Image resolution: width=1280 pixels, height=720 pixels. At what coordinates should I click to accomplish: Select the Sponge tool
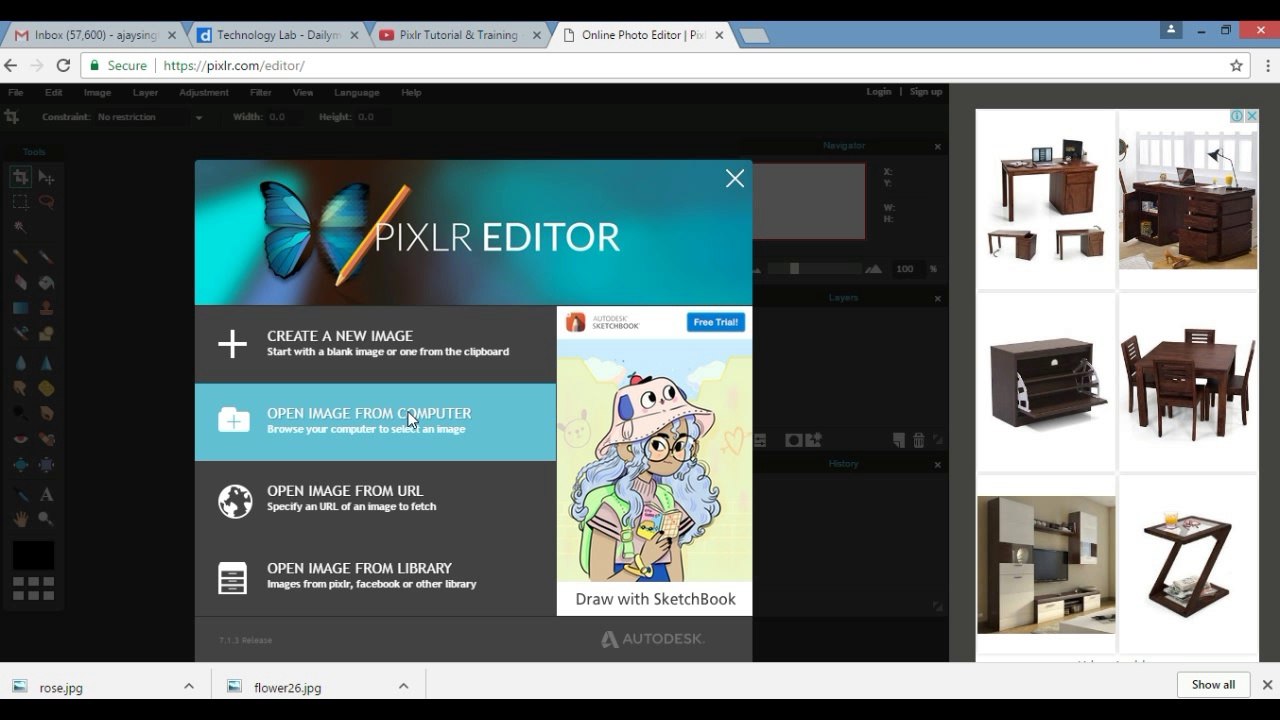[46, 388]
